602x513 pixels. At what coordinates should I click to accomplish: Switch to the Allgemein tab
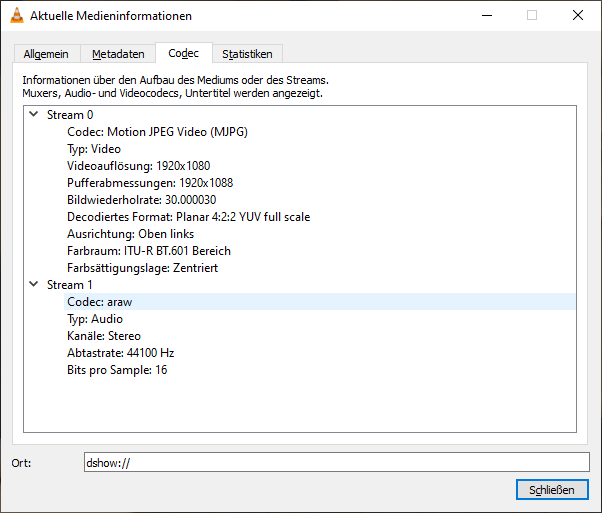pos(46,54)
